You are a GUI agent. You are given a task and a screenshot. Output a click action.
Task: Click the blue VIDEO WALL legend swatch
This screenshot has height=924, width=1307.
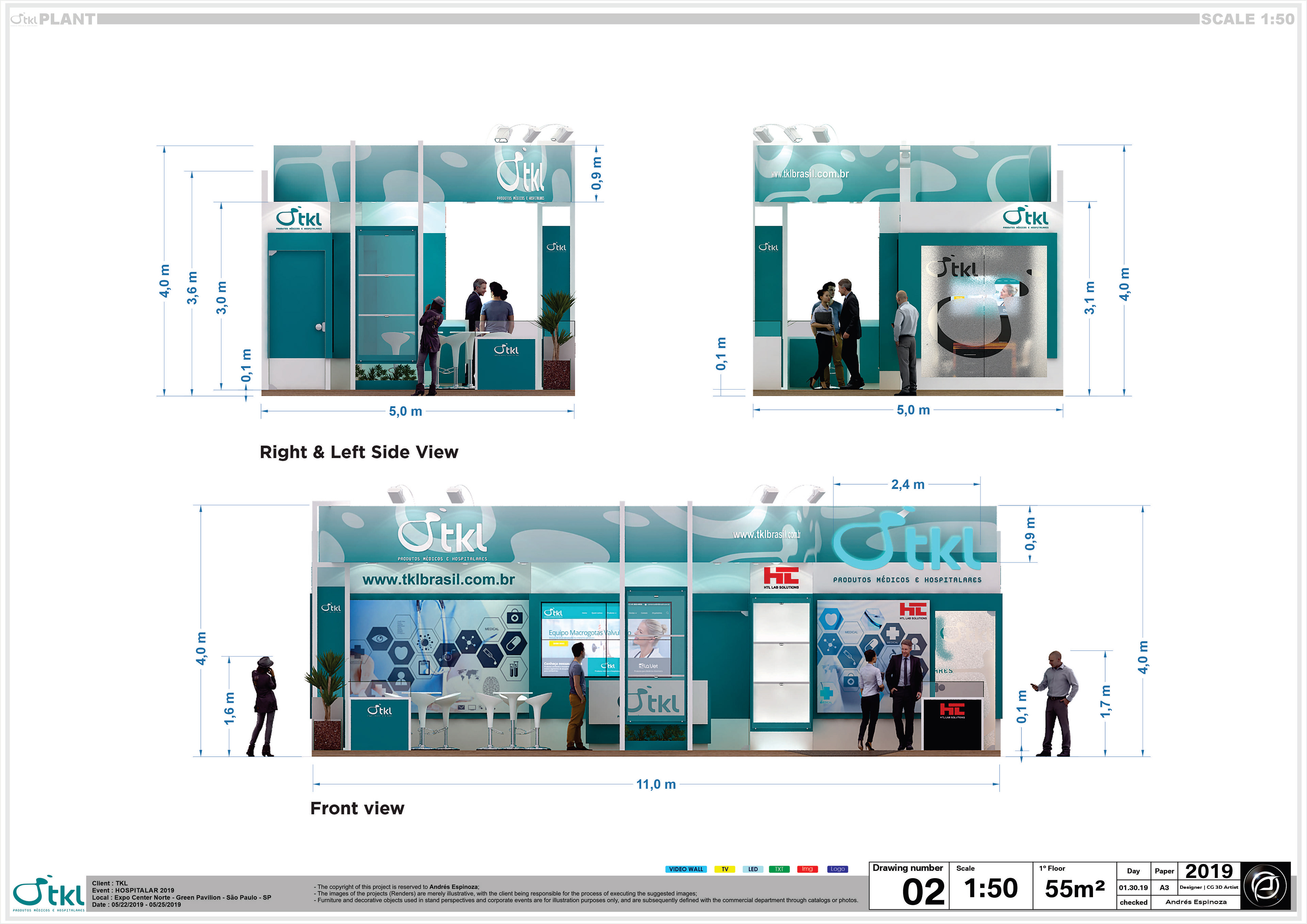click(686, 869)
